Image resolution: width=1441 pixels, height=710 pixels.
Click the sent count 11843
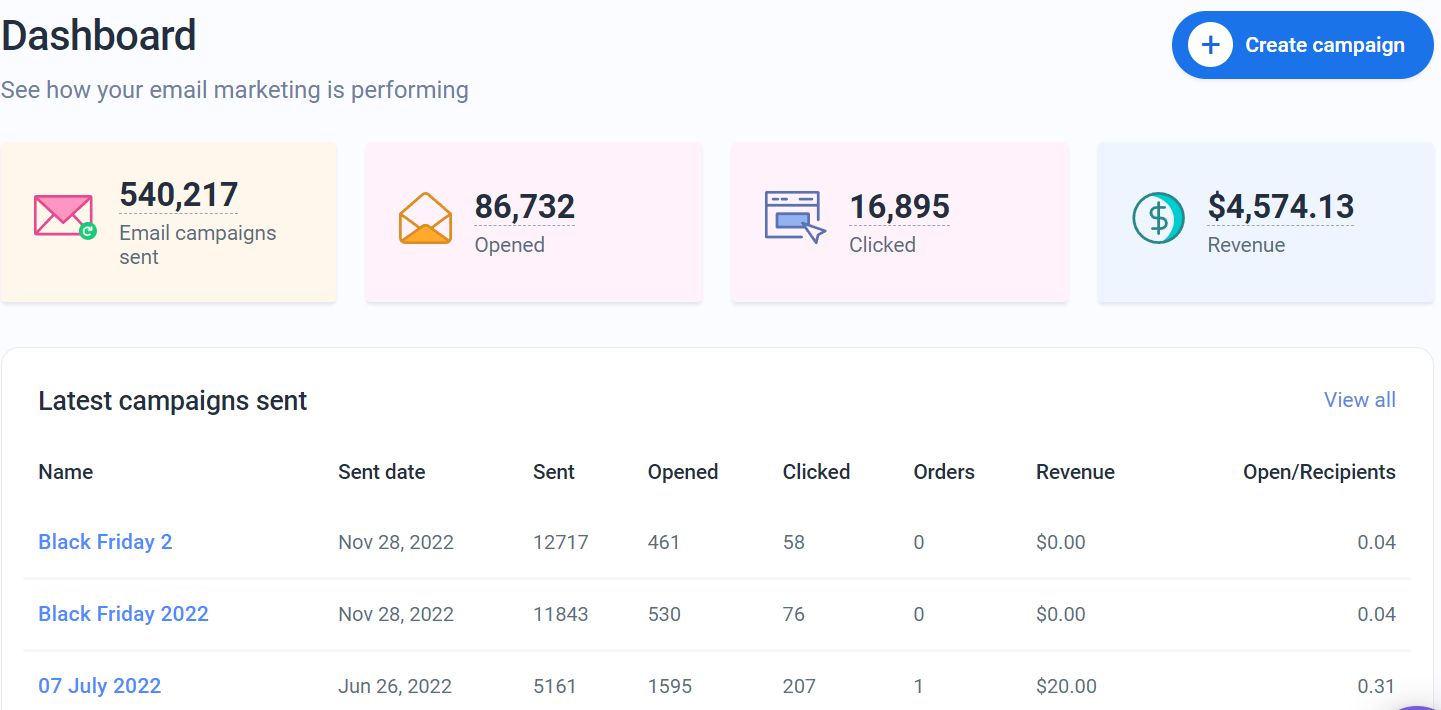560,614
